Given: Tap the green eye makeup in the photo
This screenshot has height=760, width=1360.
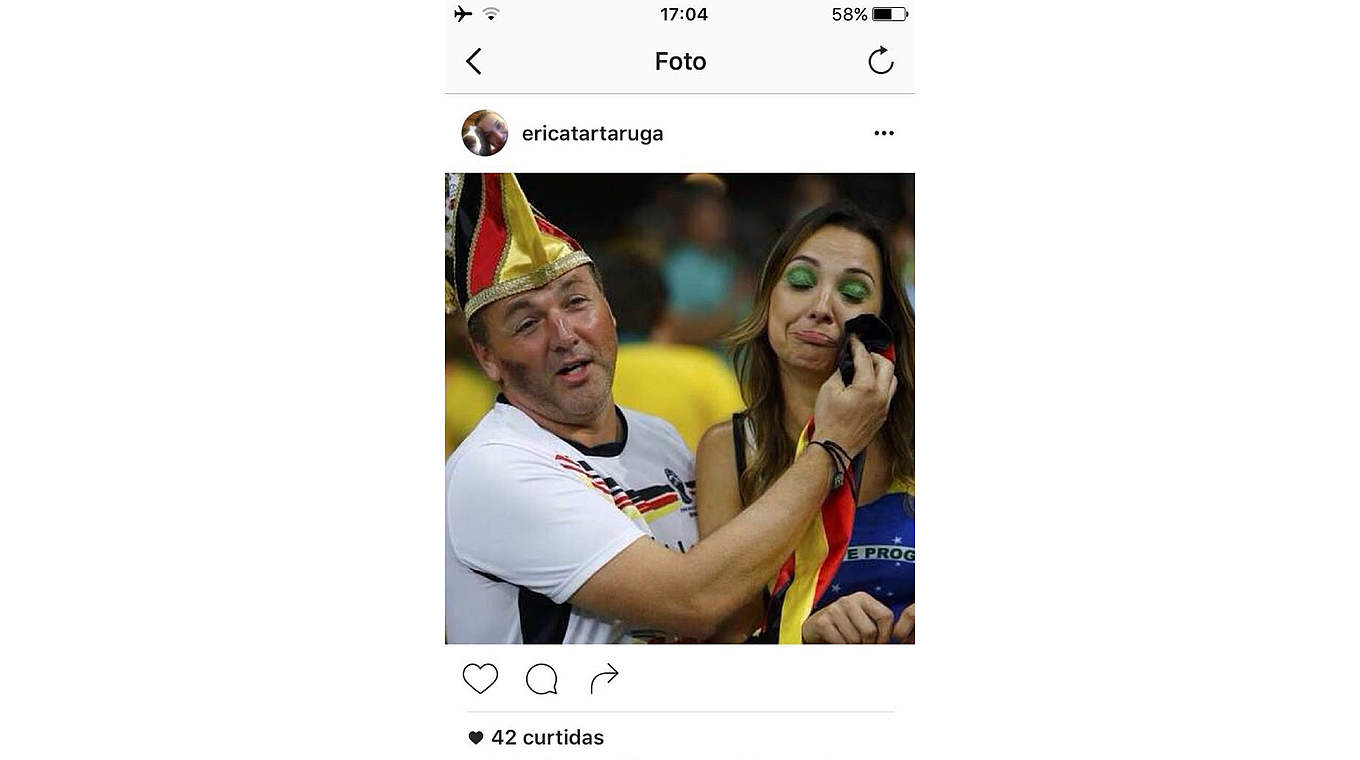Looking at the screenshot, I should click(x=826, y=283).
